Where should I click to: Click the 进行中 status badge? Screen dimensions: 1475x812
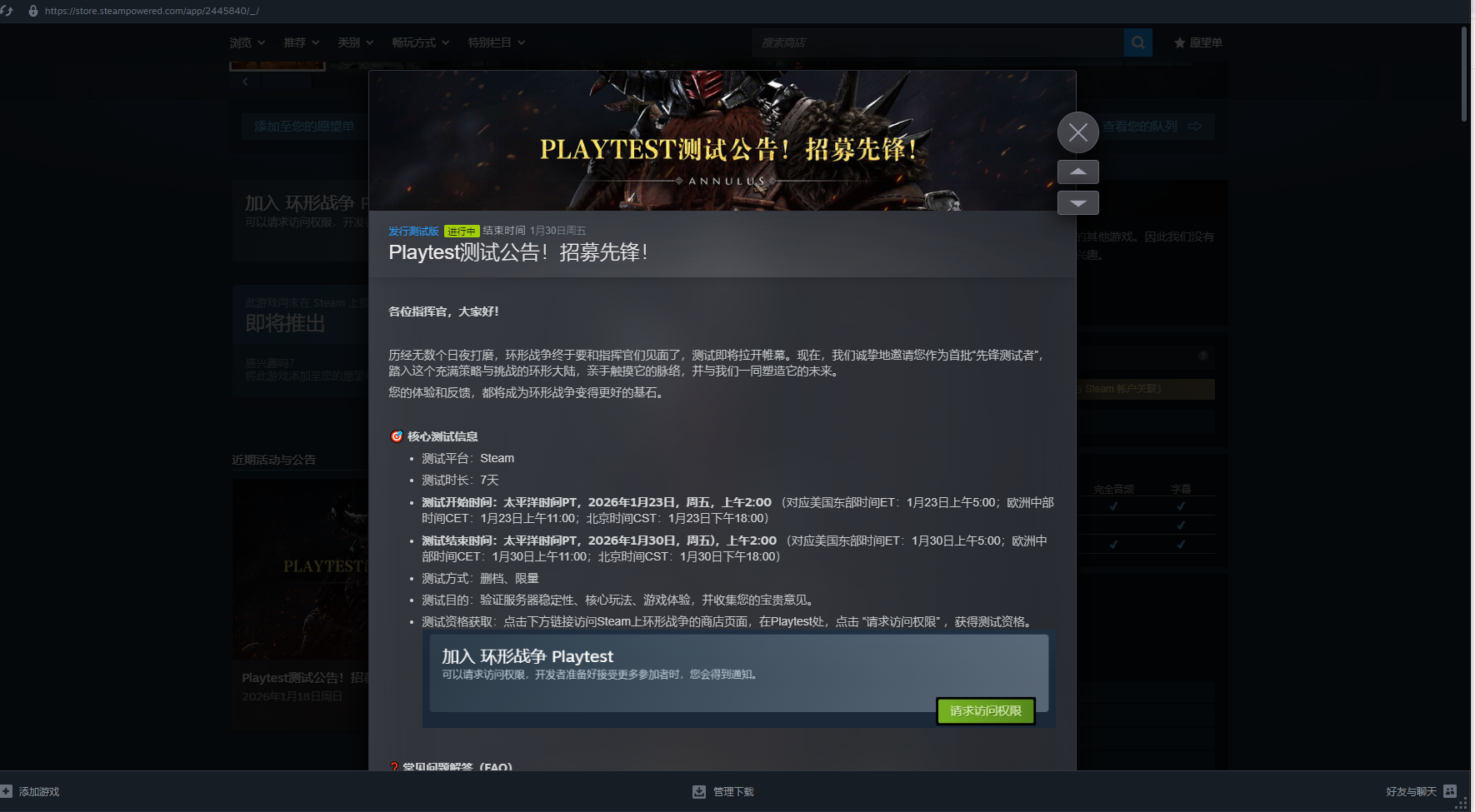pos(462,232)
